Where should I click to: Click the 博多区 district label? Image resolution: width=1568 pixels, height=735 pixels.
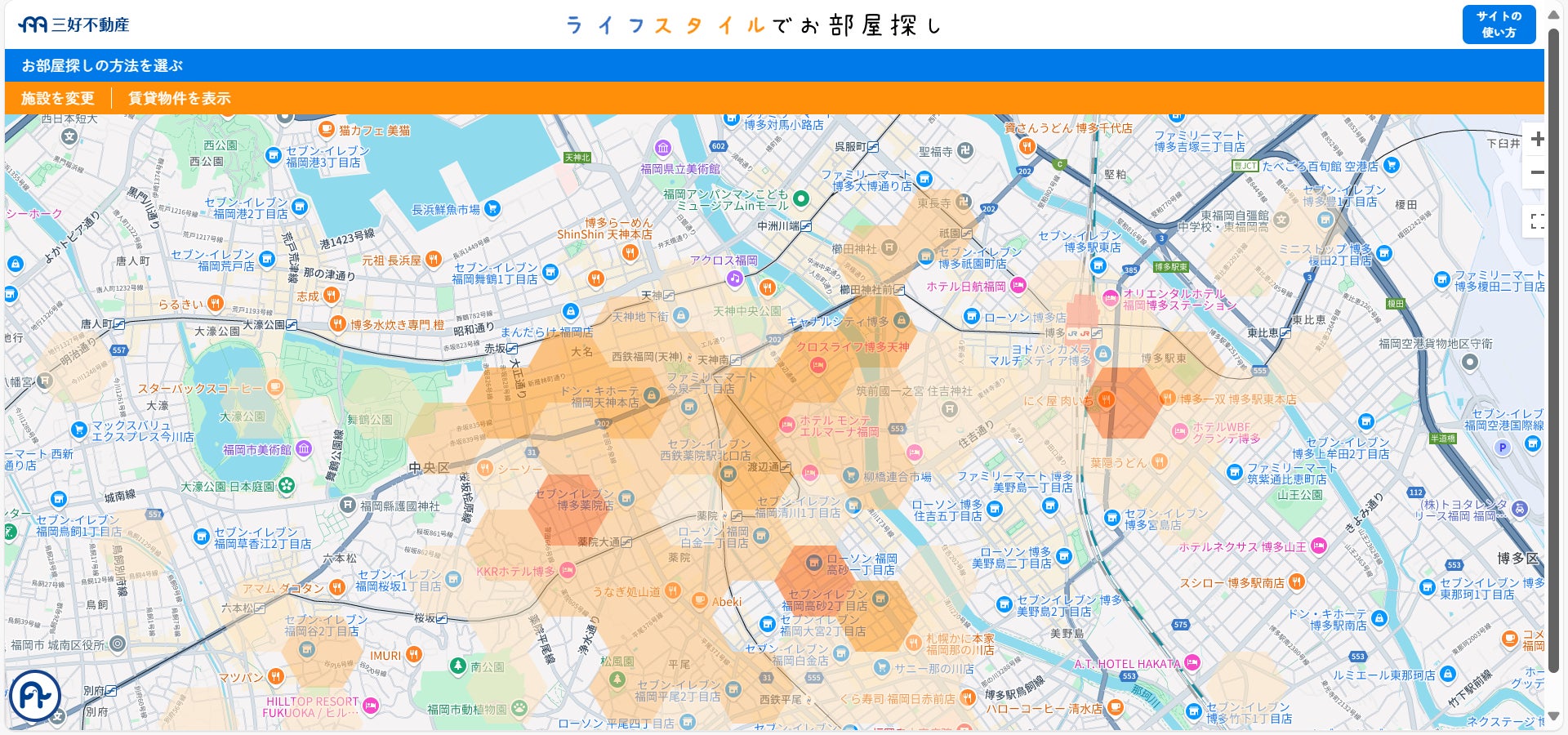click(1518, 559)
